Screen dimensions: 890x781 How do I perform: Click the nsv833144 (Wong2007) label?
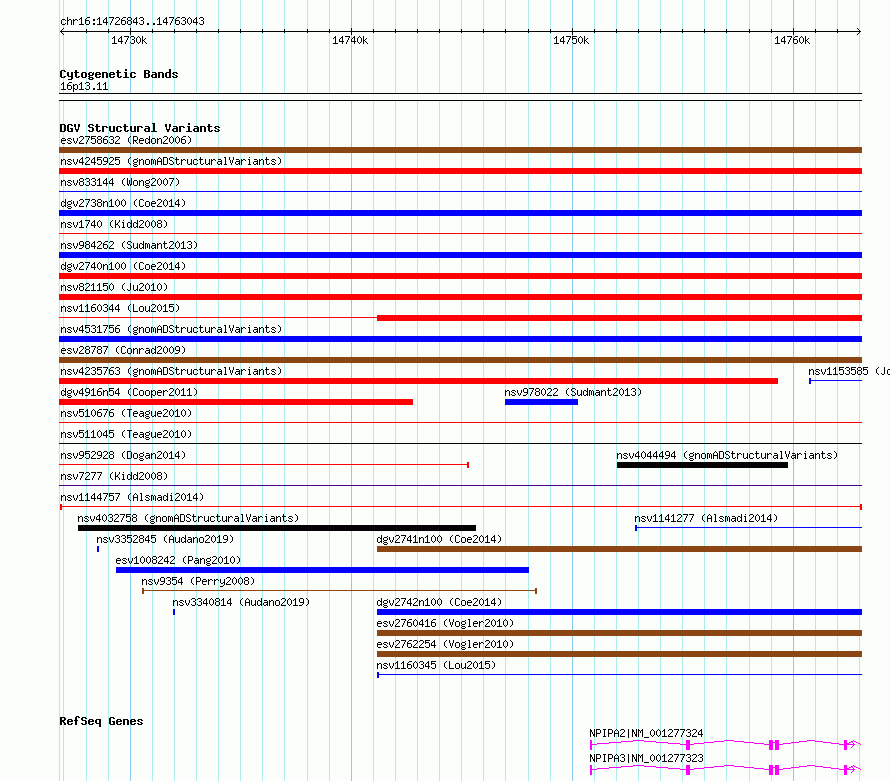point(120,182)
